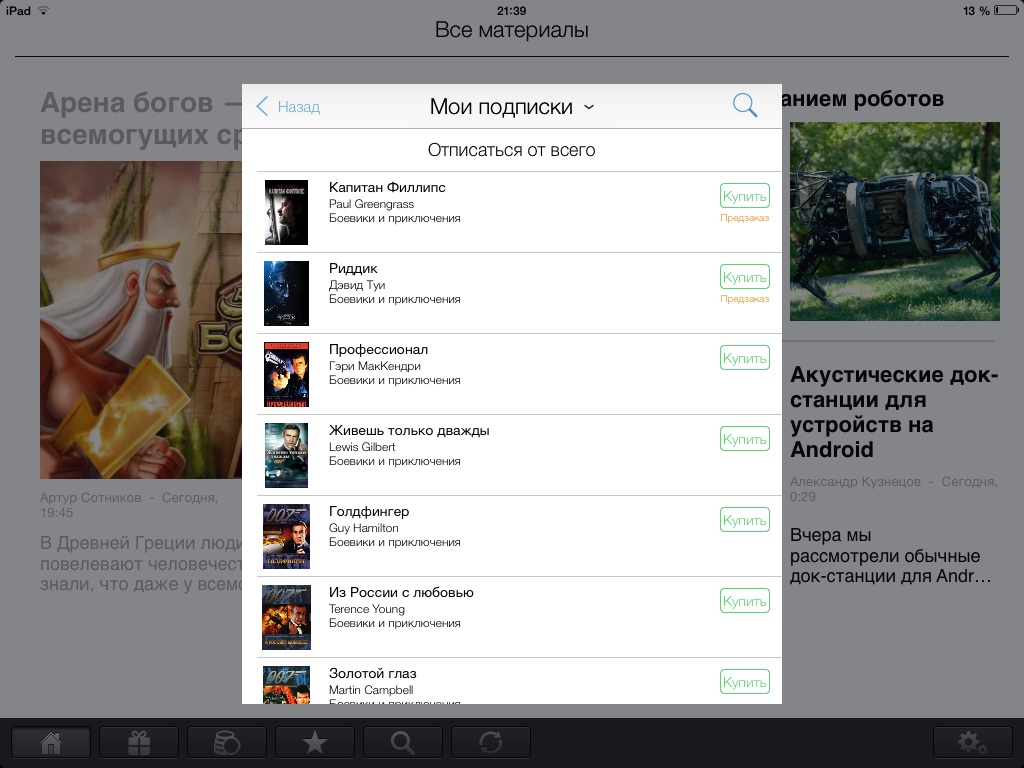Tap the refresh icon in bottom bar
Viewport: 1024px width, 768px height.
(x=490, y=742)
